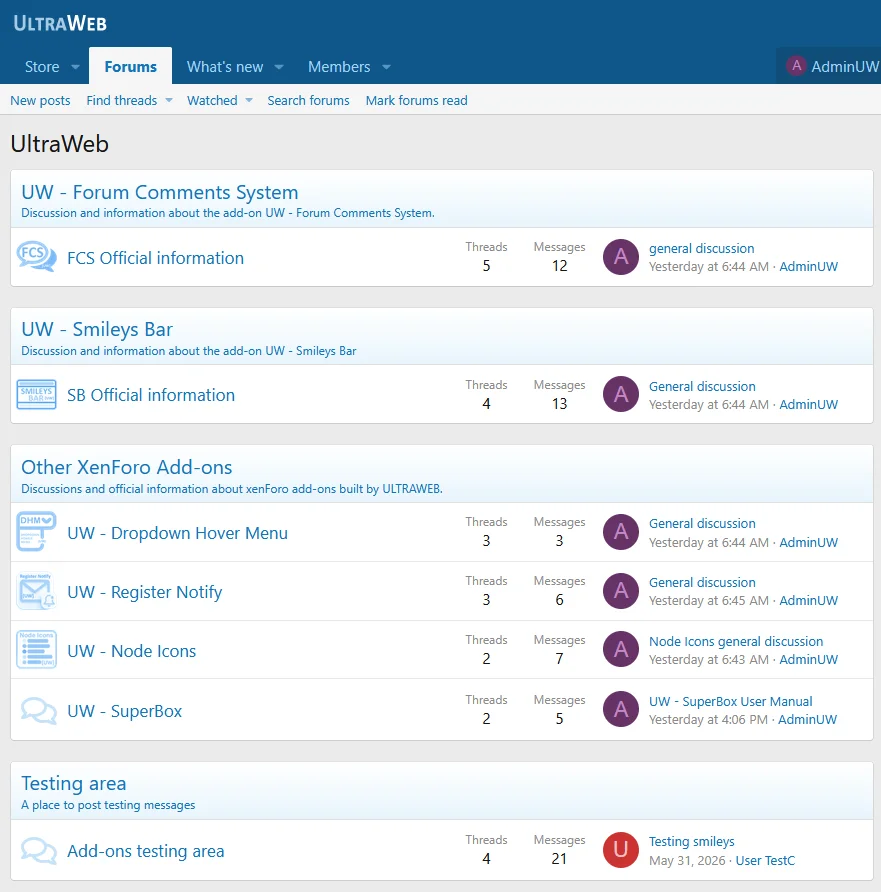
Task: Open AdminUW avatar in SB Official information row
Action: [x=621, y=394]
